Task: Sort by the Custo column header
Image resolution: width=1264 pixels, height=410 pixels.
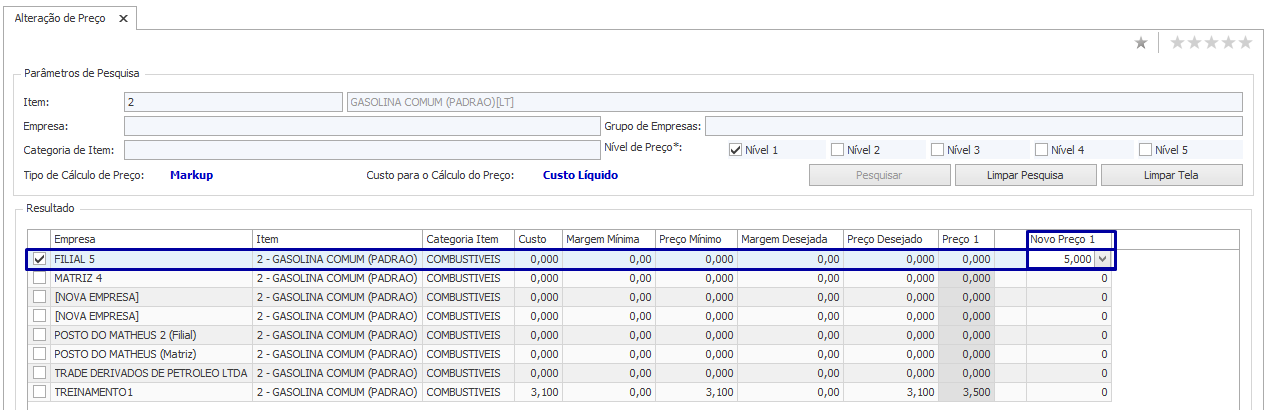Action: click(x=538, y=240)
